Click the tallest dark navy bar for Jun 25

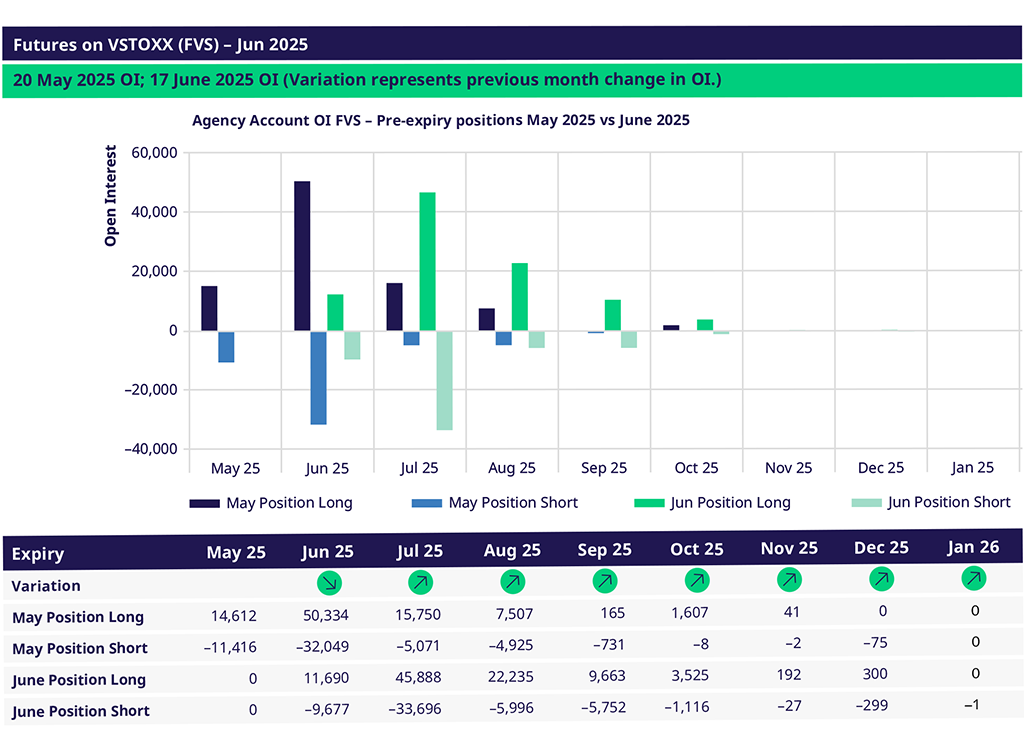(x=302, y=256)
